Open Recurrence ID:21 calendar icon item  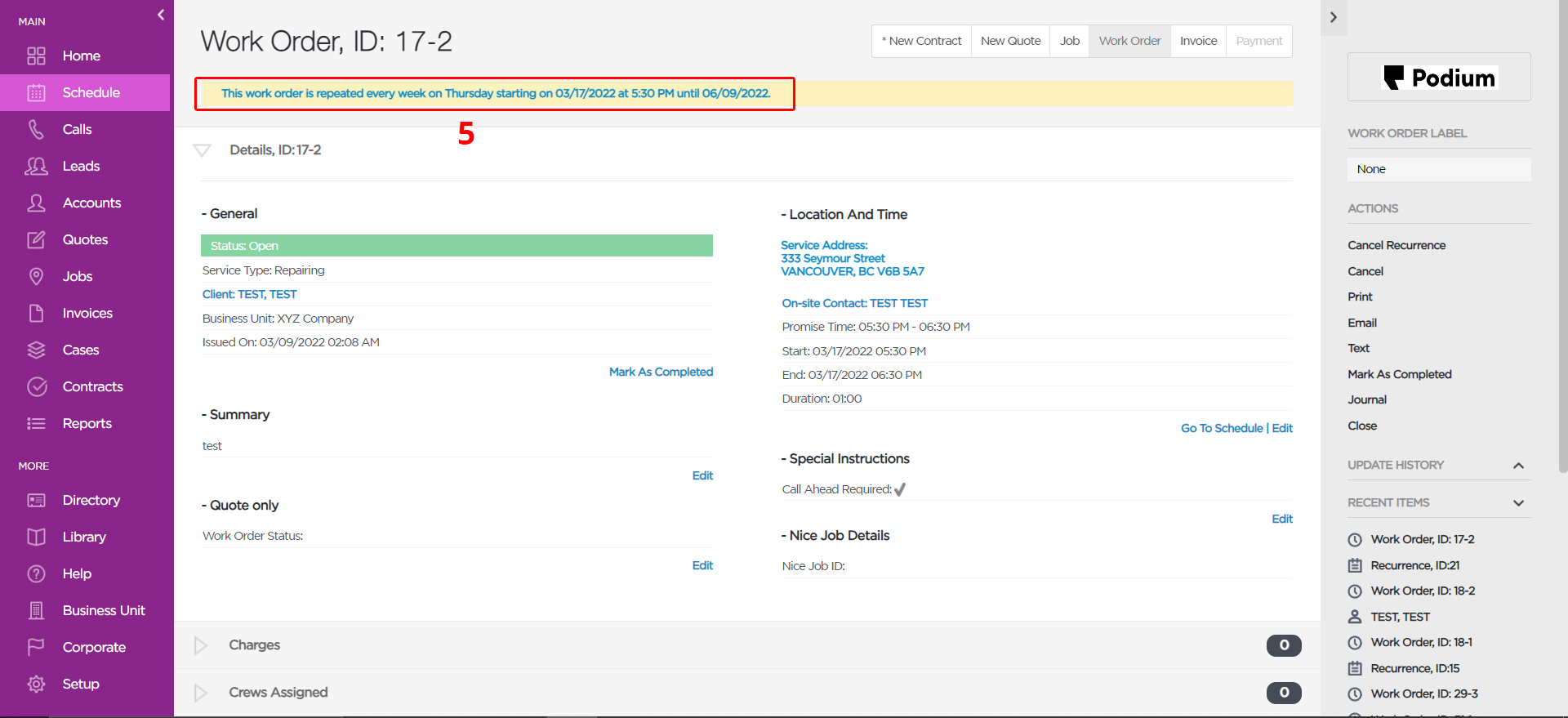(1355, 565)
